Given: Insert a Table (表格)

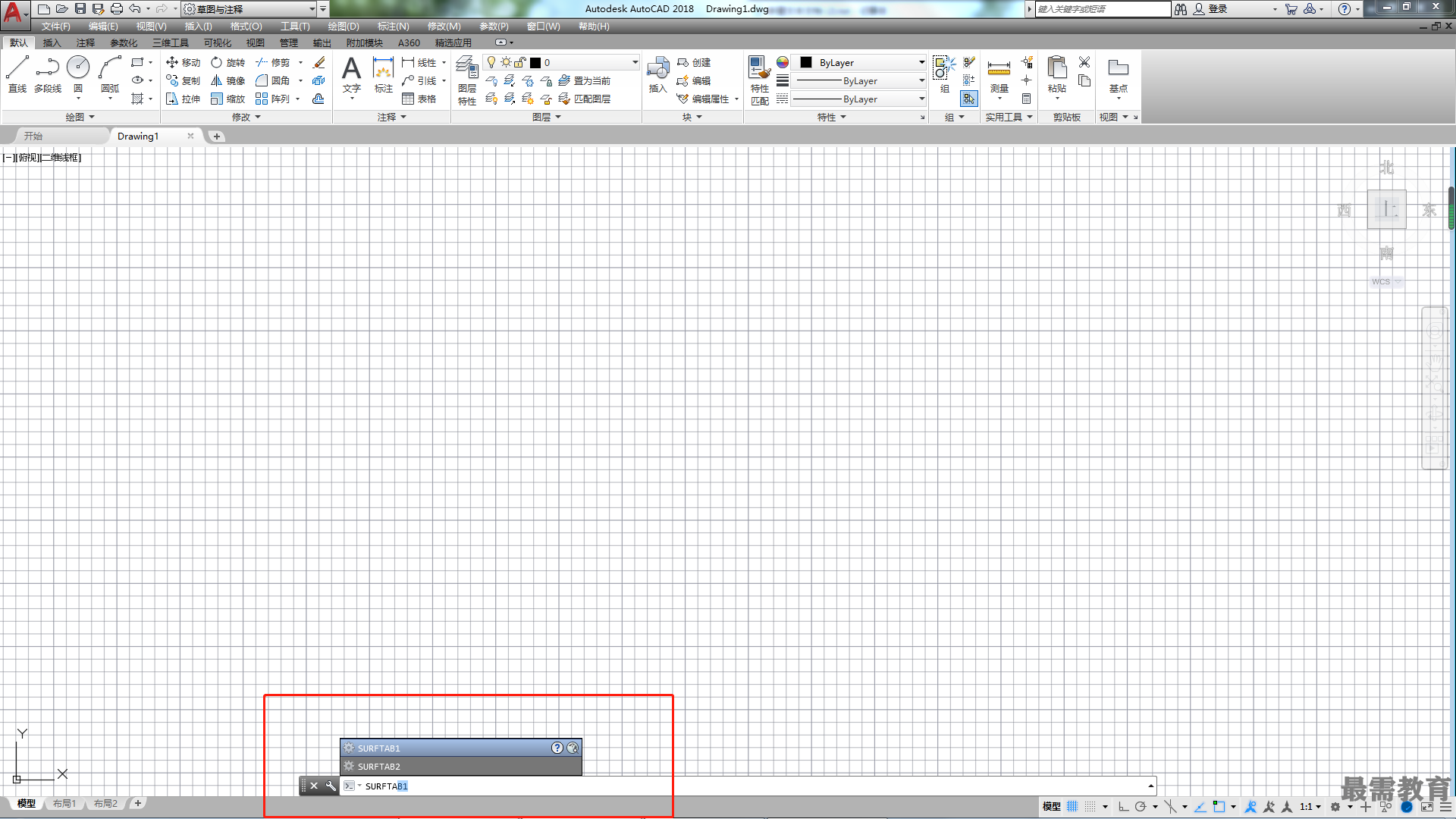Looking at the screenshot, I should [x=419, y=99].
